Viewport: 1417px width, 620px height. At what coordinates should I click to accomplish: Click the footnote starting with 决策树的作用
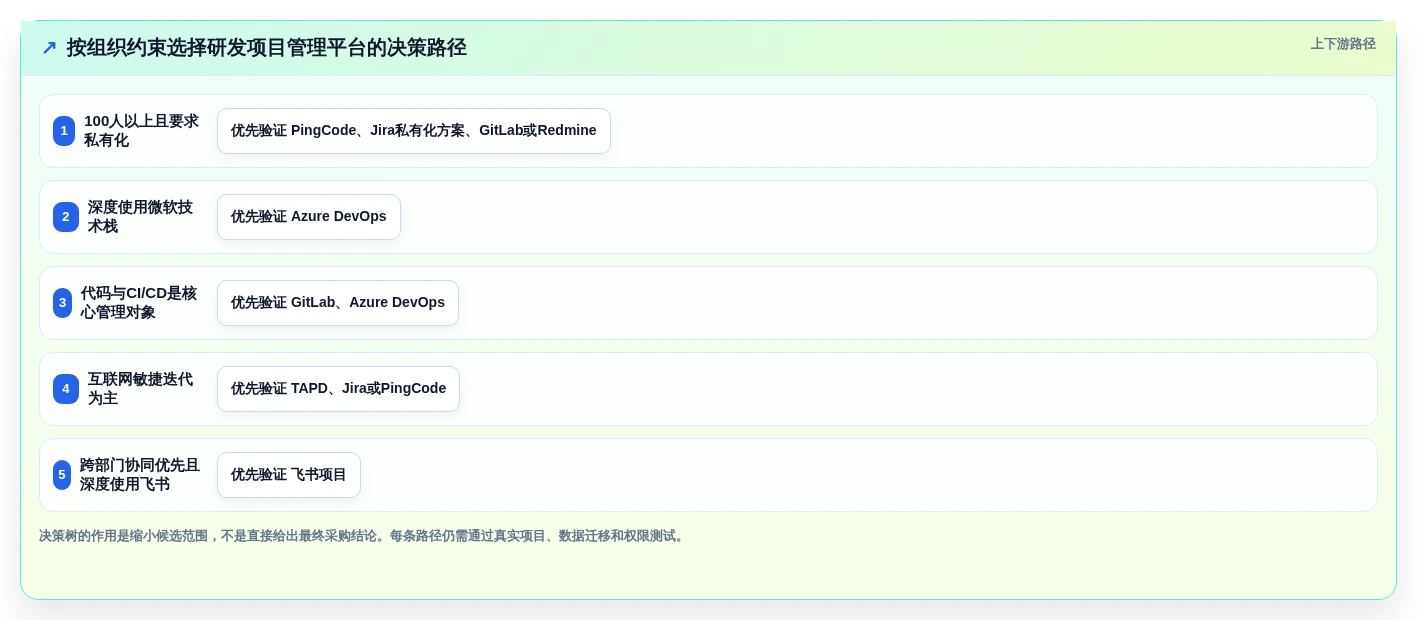[x=363, y=536]
